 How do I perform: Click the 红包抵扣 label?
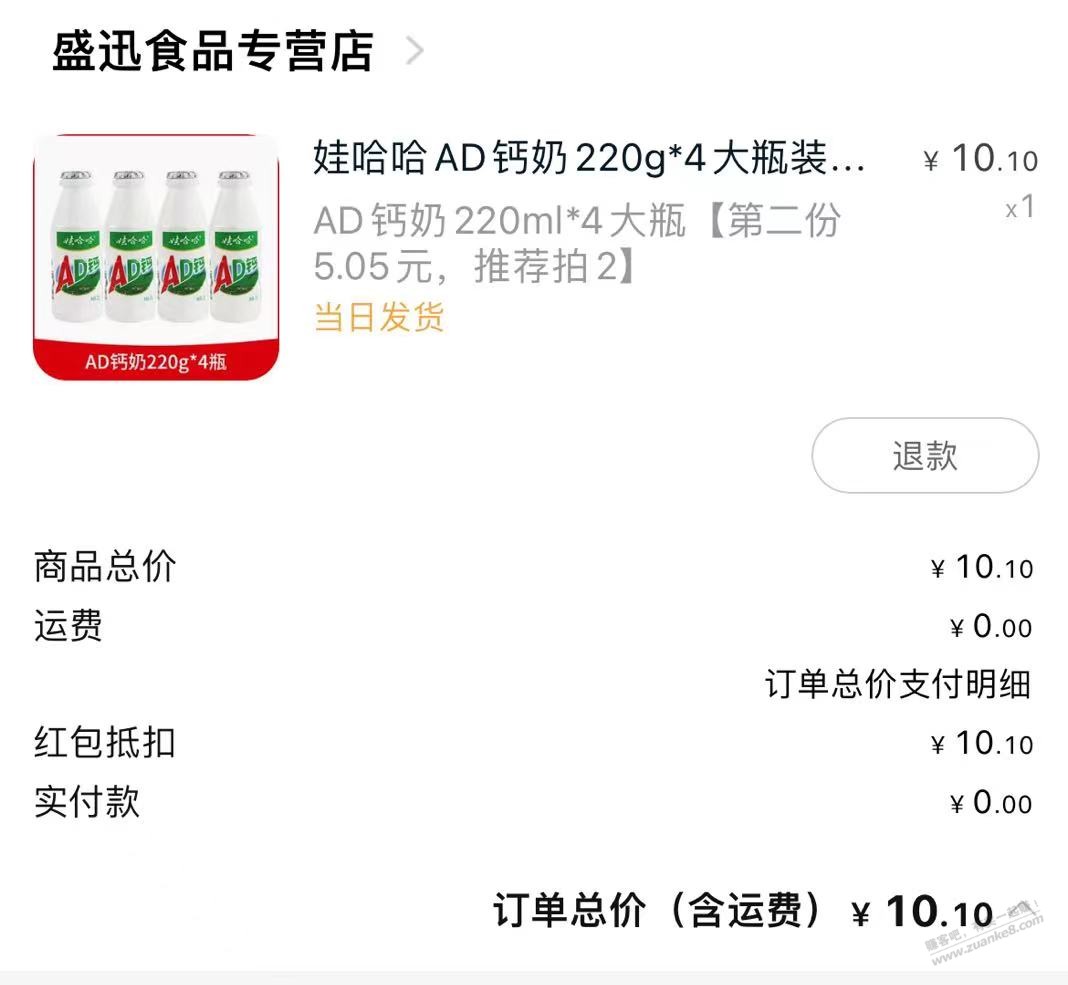[105, 743]
